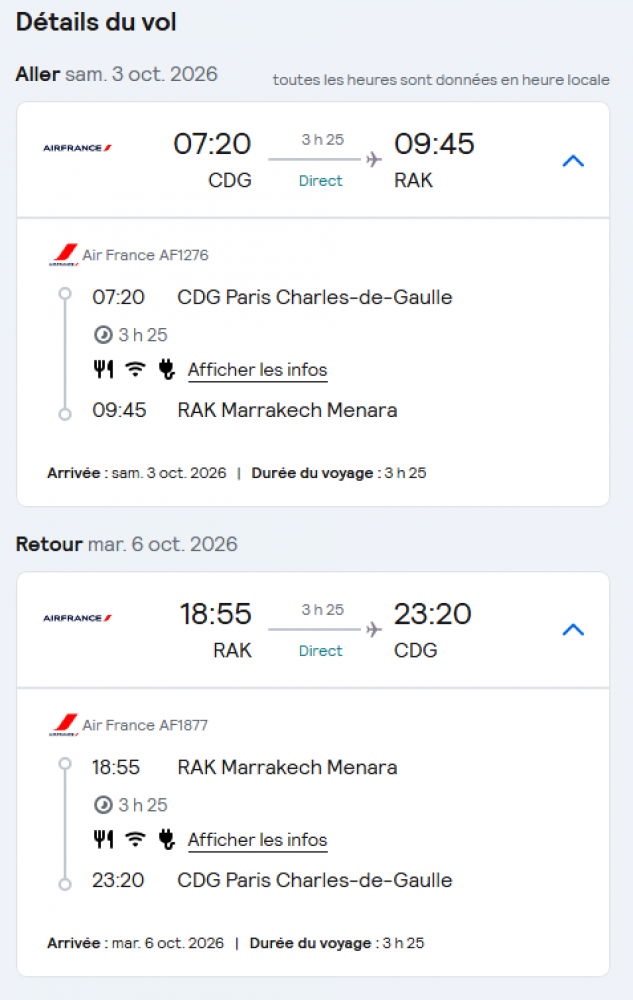Image resolution: width=633 pixels, height=1000 pixels.
Task: Click the power plug icon on flight AF1276
Action: point(166,369)
